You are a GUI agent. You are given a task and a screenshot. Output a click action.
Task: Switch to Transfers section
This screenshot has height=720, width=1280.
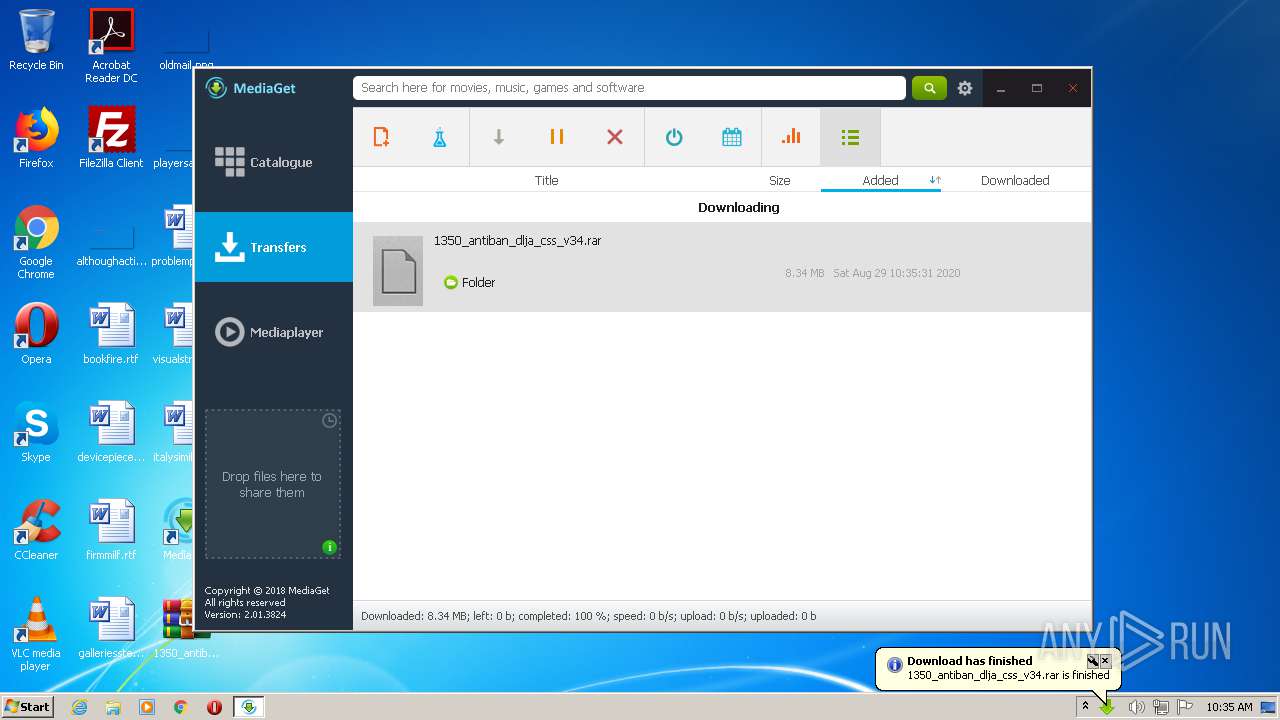[274, 247]
